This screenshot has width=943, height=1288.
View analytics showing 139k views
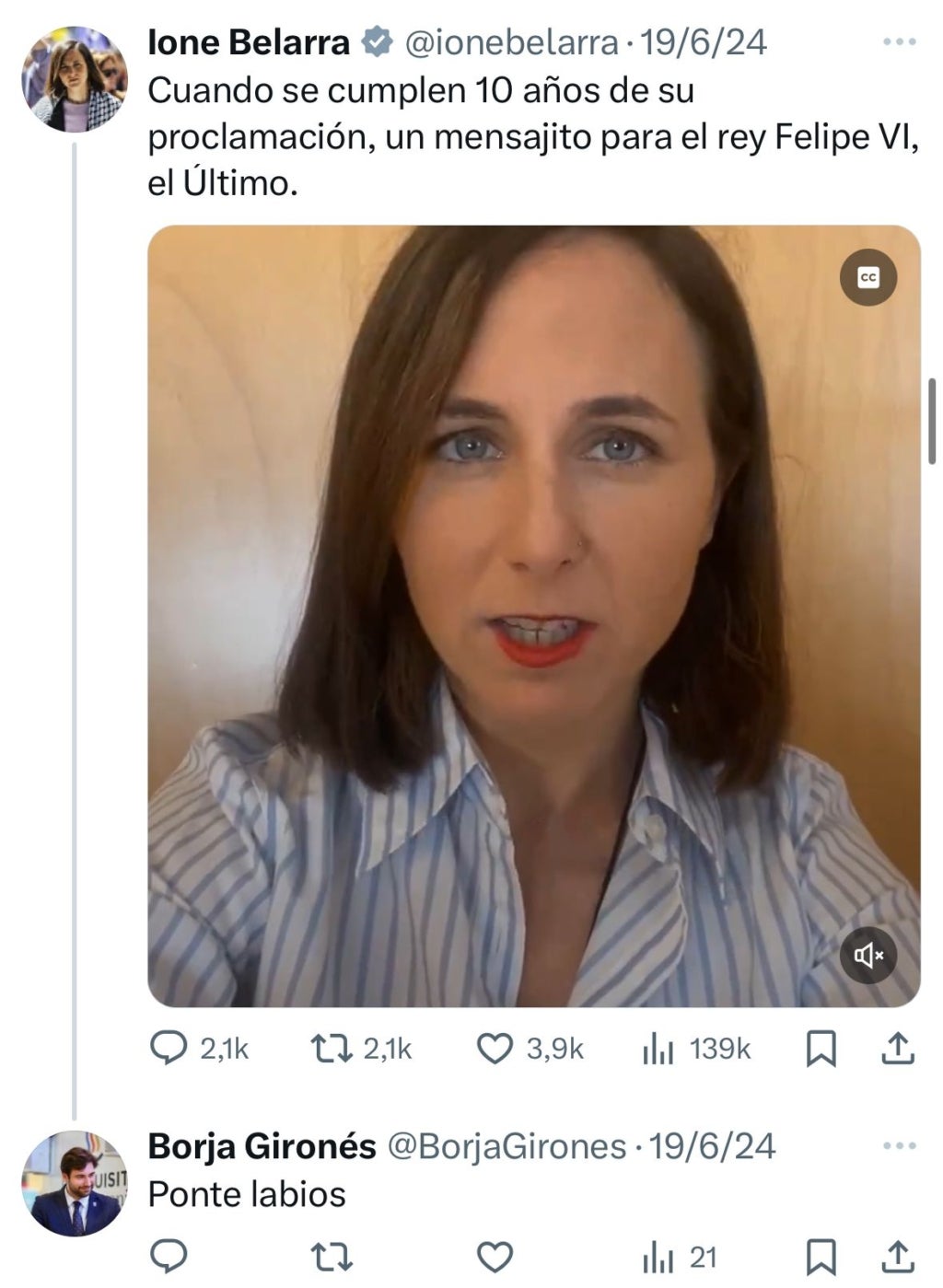click(658, 1048)
